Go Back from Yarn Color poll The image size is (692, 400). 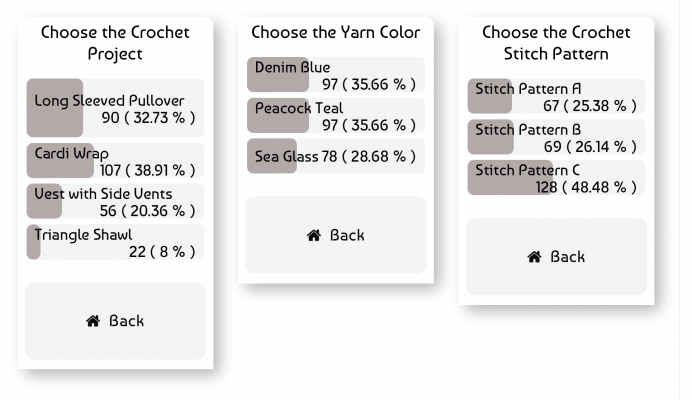coord(336,235)
